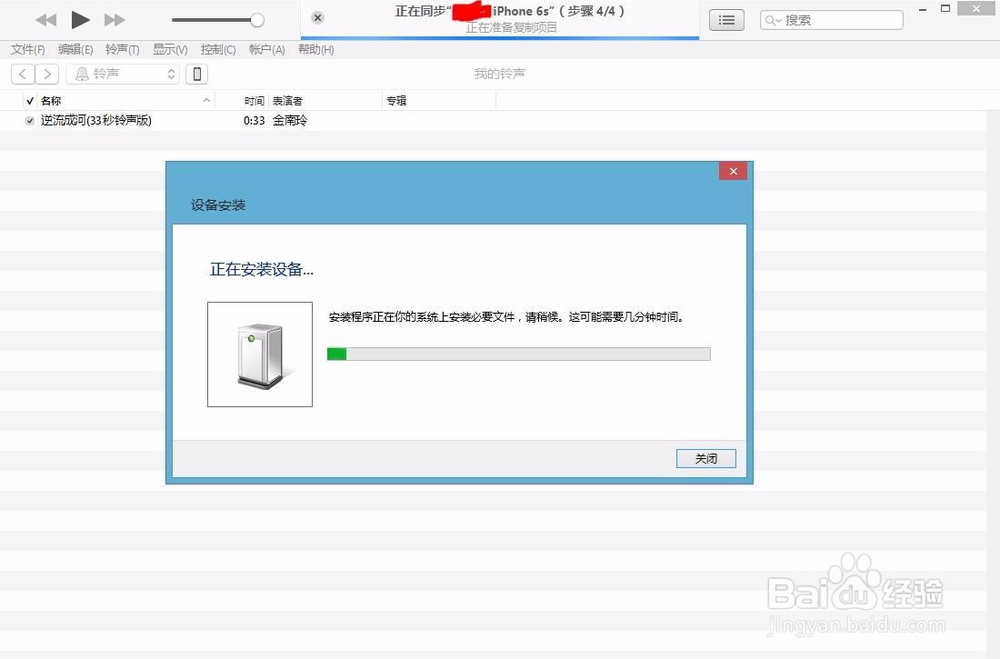Open the 文件(F) menu
This screenshot has width=1000, height=659.
[x=27, y=49]
